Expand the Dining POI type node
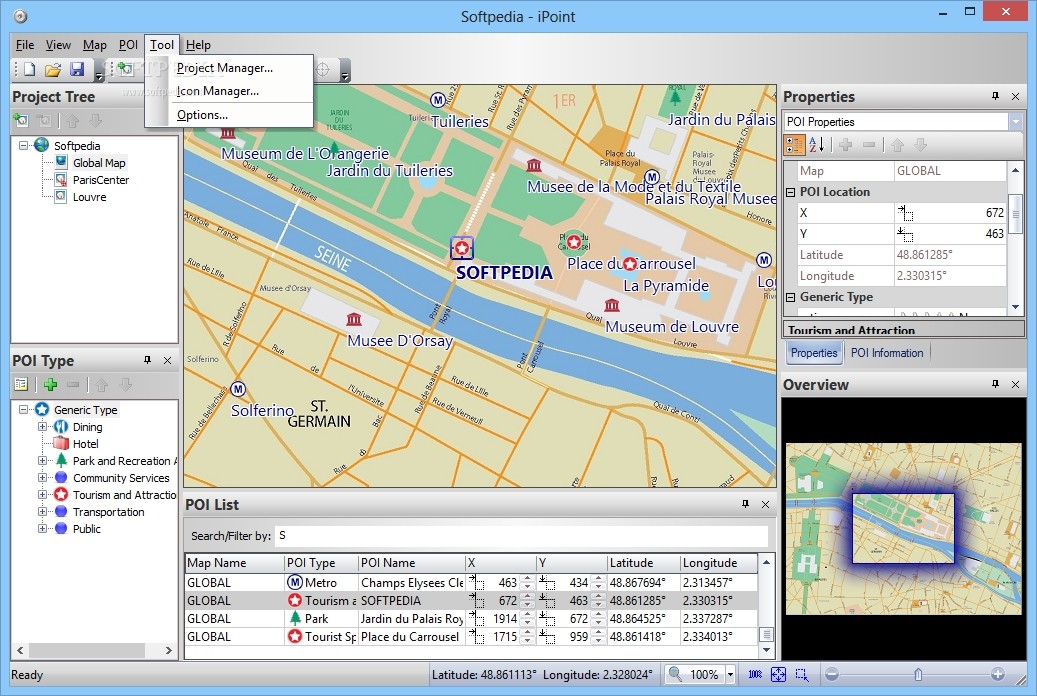1037x696 pixels. click(43, 427)
